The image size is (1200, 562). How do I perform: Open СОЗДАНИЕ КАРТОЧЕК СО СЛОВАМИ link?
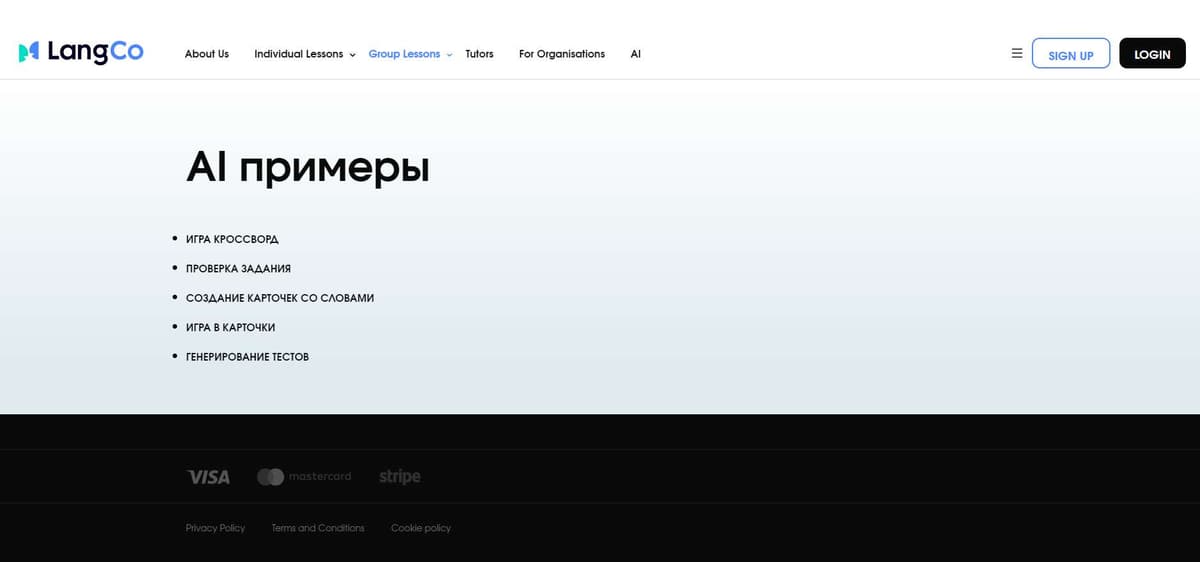click(280, 298)
